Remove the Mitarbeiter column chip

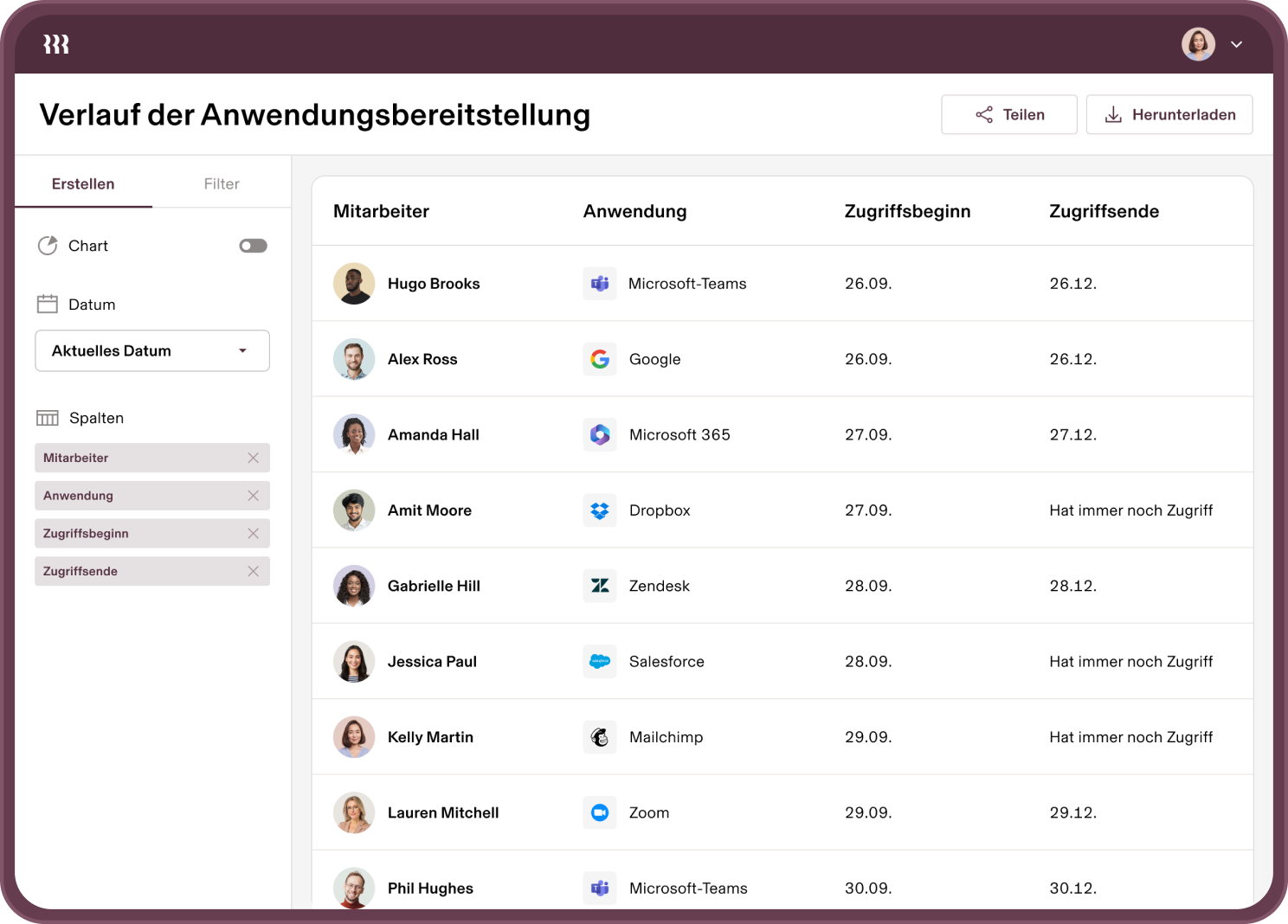[x=253, y=458]
